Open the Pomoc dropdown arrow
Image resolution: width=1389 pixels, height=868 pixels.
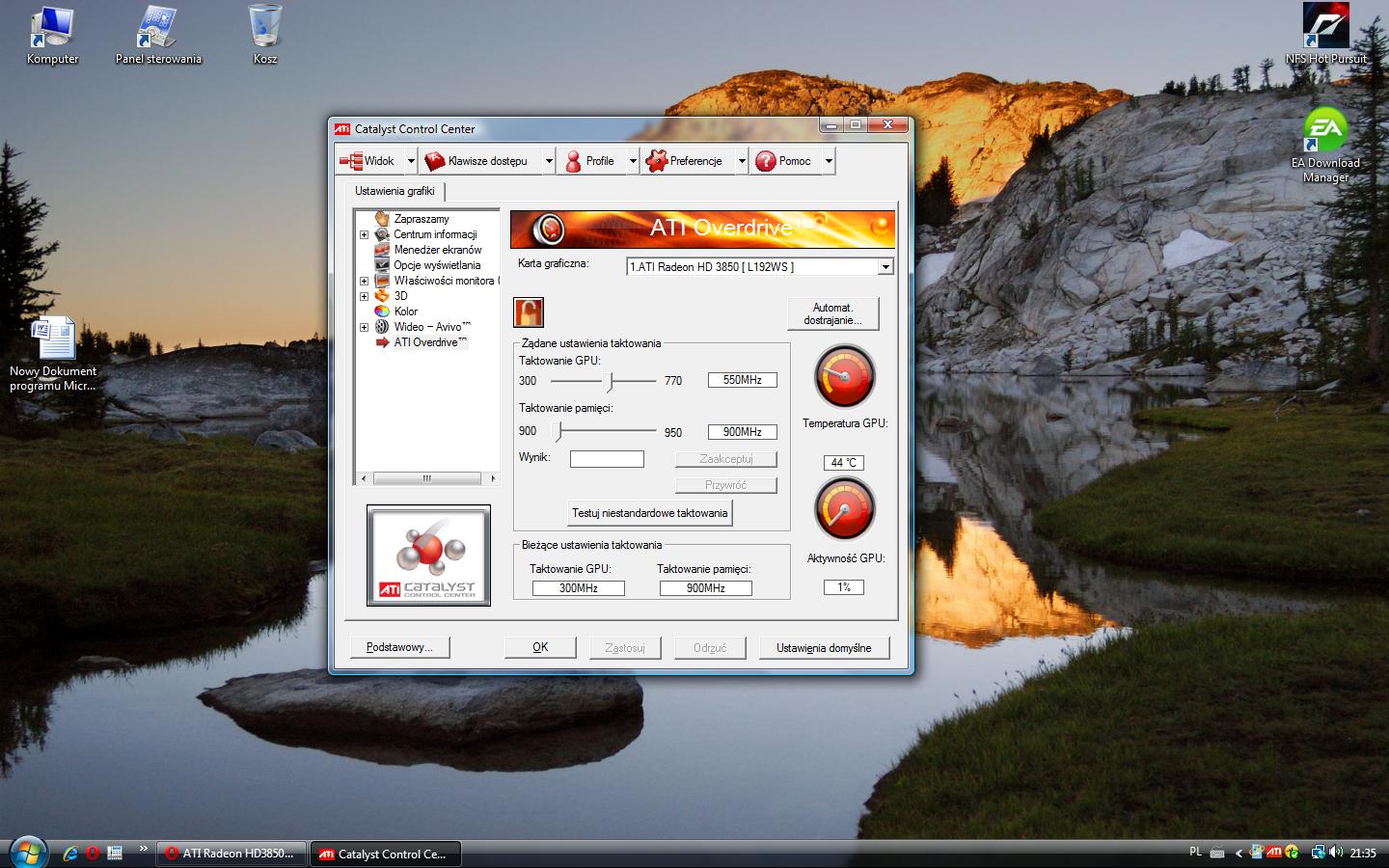click(829, 161)
